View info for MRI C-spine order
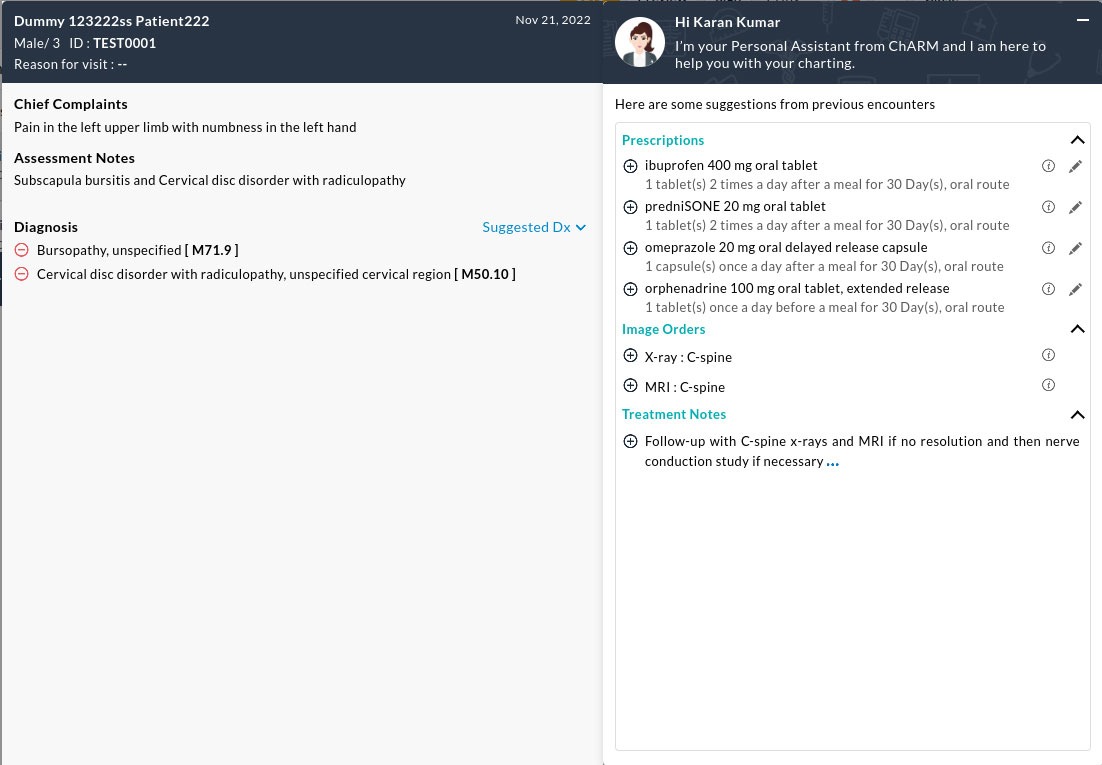Image resolution: width=1102 pixels, height=765 pixels. coord(1048,385)
